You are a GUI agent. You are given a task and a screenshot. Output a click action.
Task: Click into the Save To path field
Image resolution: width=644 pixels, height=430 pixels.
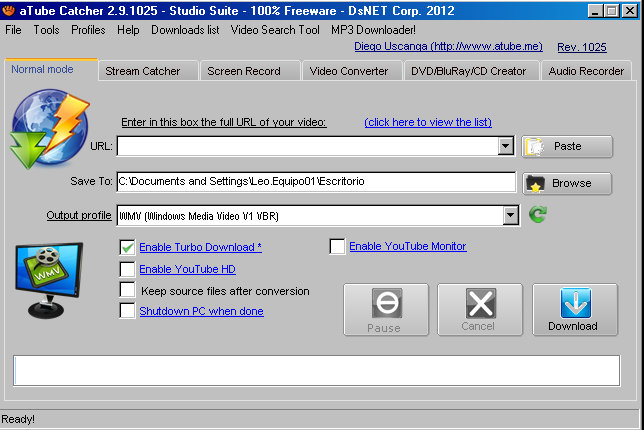(x=315, y=182)
